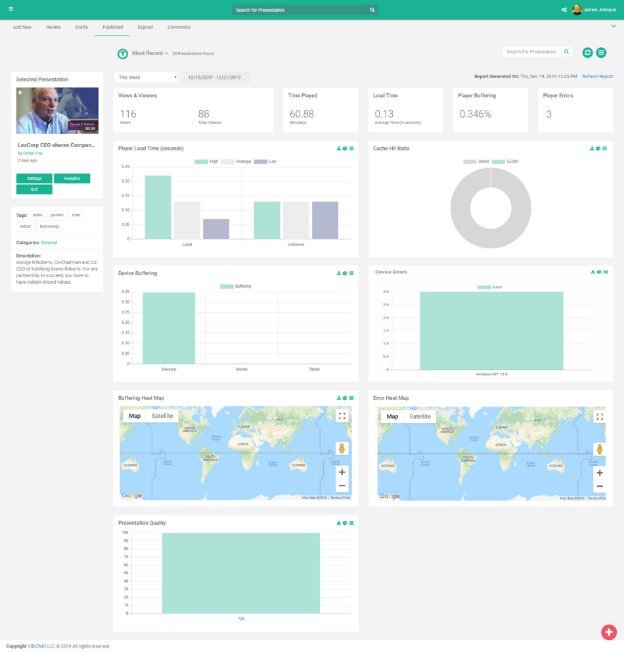Expand the chevron at the far right of the tab bar
The image size is (624, 653).
click(613, 27)
